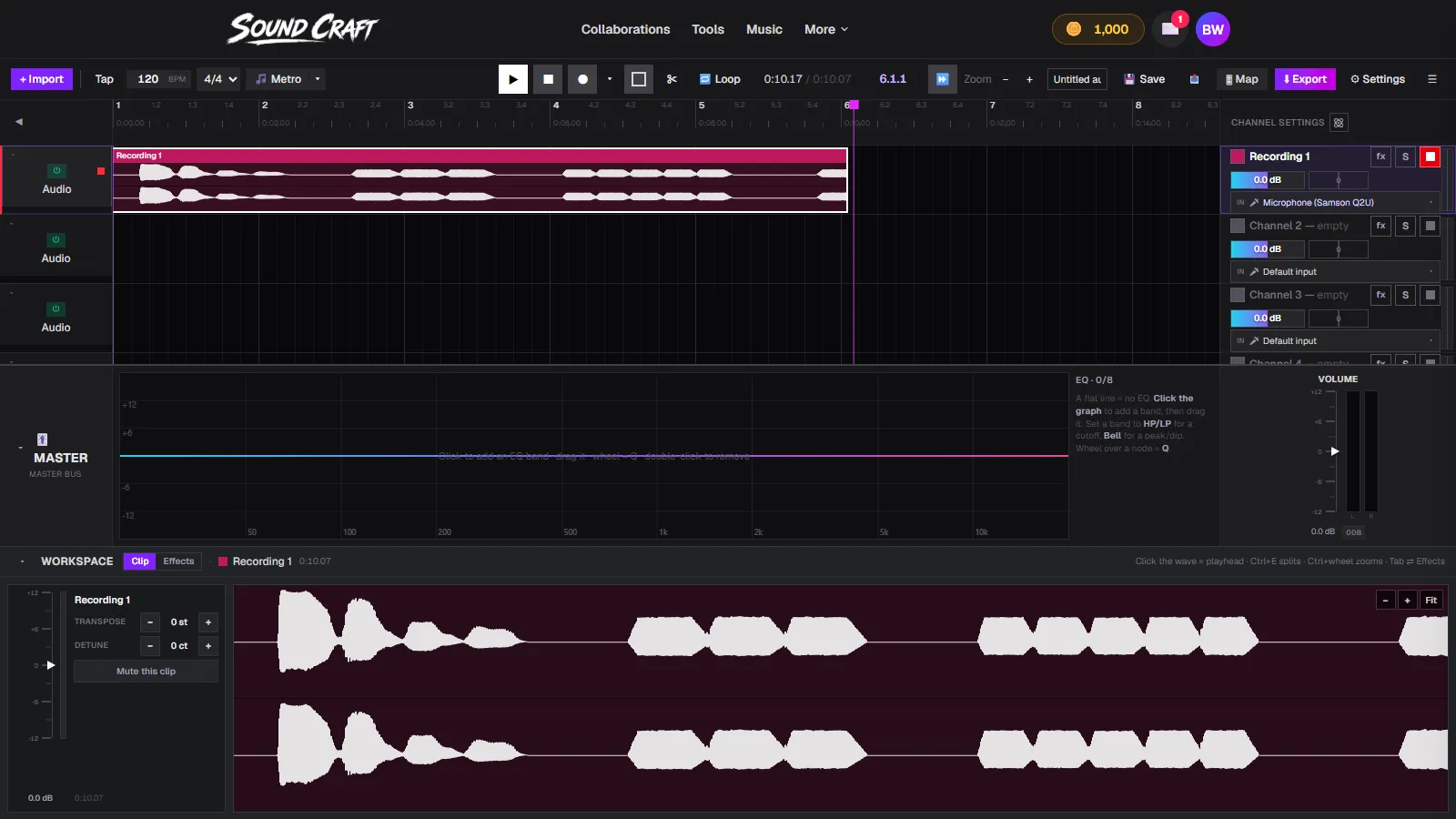Viewport: 1456px width, 819px height.
Task: Switch to the Effects tab
Action: (178, 561)
